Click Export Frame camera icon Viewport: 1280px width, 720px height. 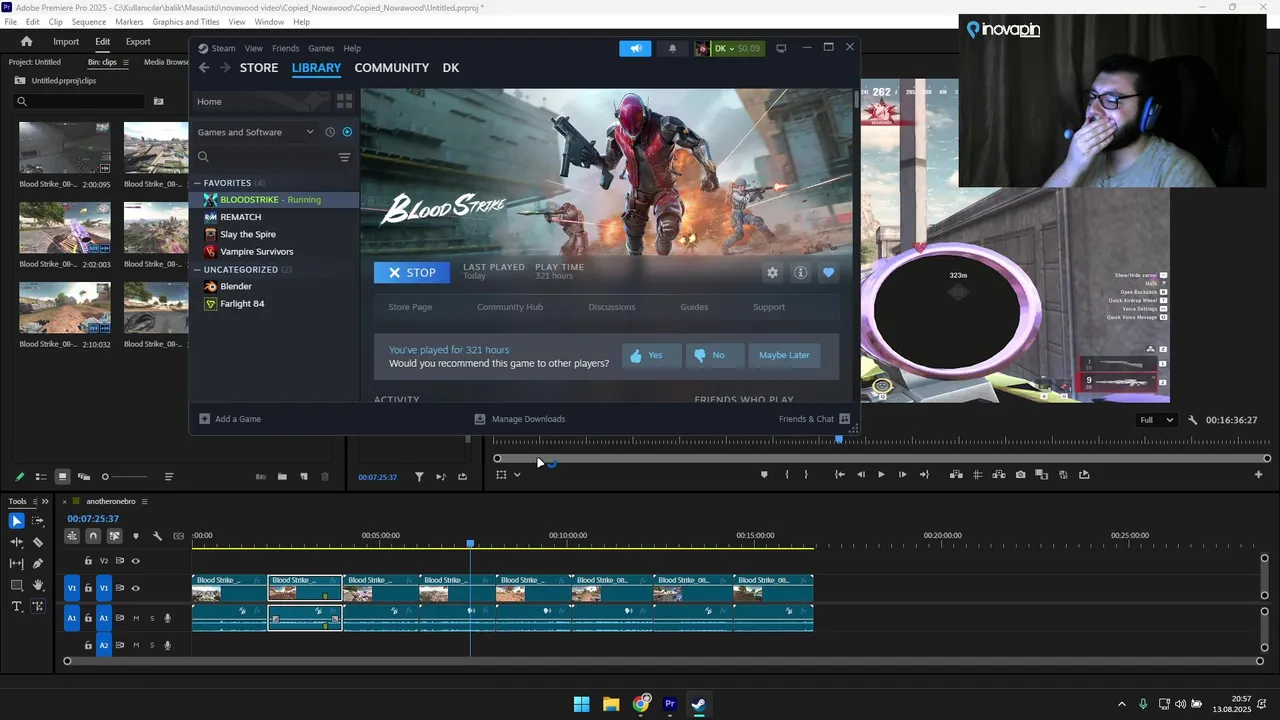(1020, 475)
